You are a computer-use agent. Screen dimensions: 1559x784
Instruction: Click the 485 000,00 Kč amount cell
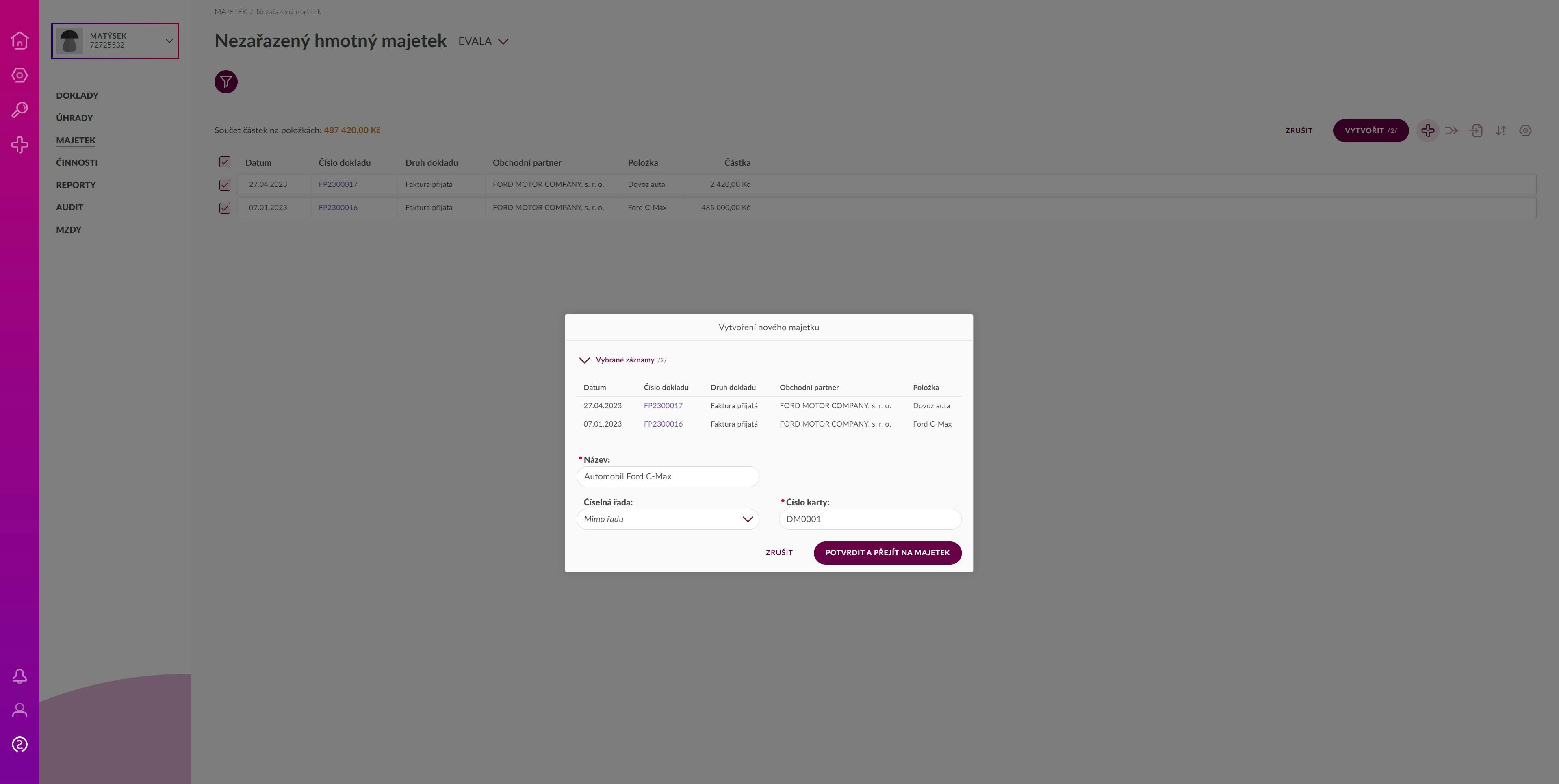coord(725,208)
